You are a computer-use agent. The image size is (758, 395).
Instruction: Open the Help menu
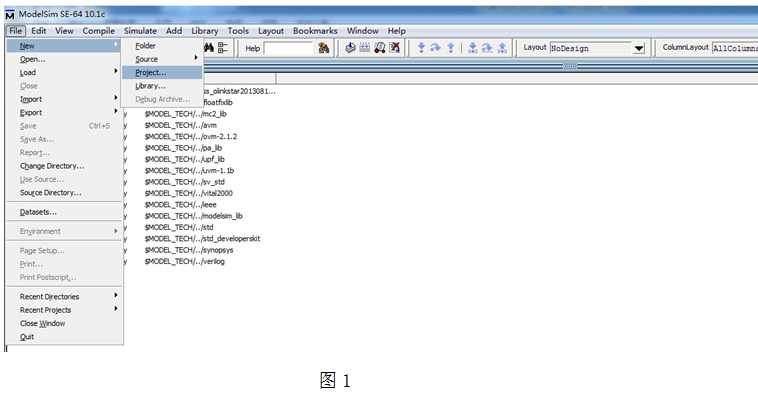pyautogui.click(x=396, y=31)
